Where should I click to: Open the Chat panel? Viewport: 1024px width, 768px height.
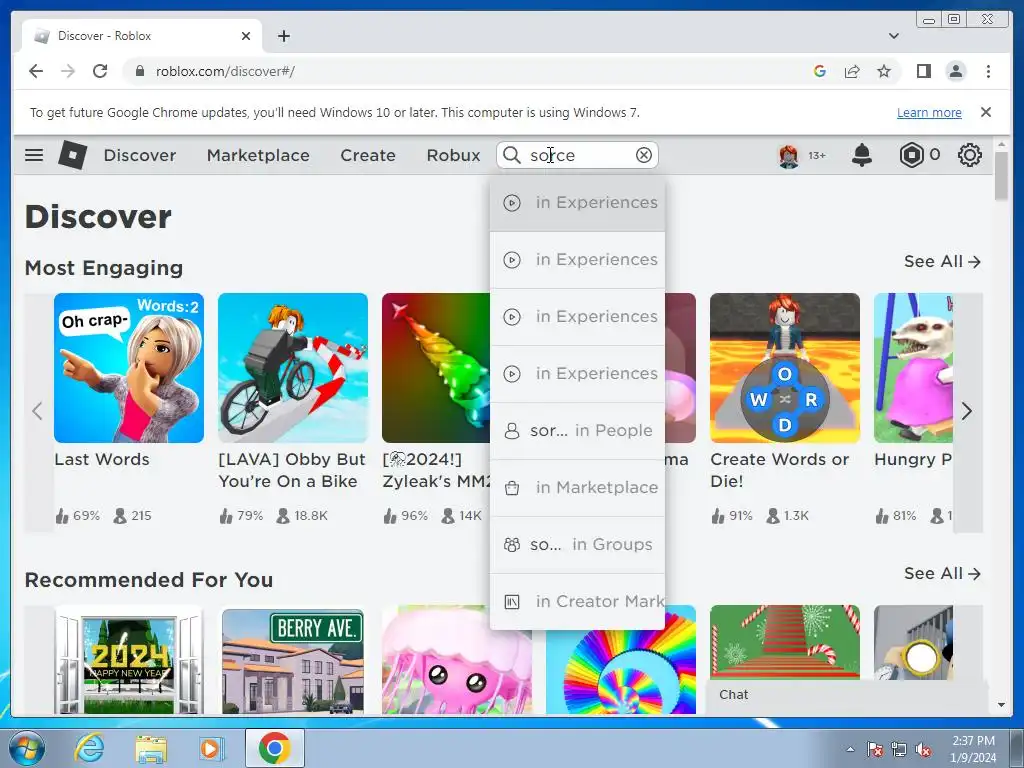(846, 695)
